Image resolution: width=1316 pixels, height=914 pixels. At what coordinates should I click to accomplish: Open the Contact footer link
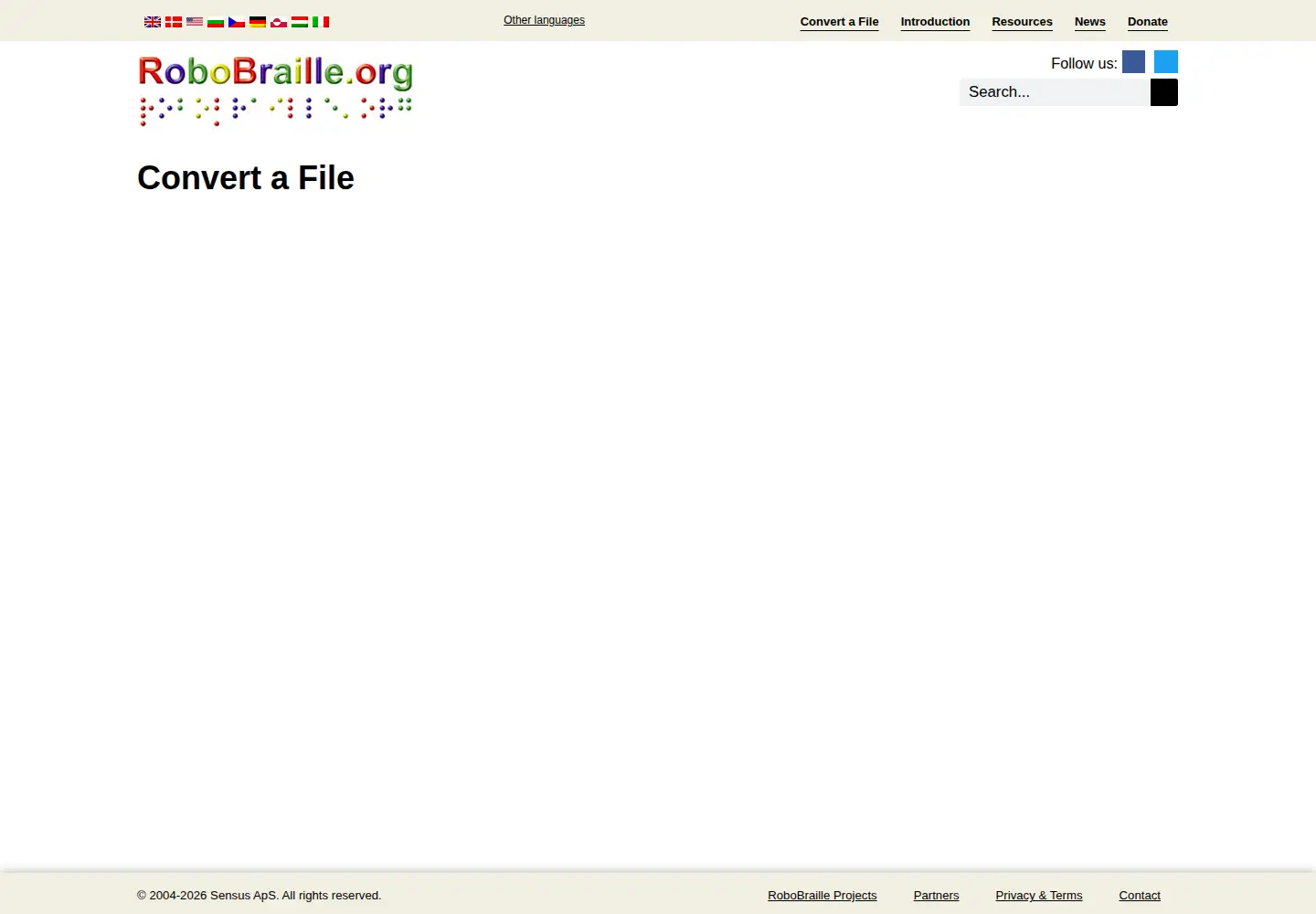tap(1140, 896)
